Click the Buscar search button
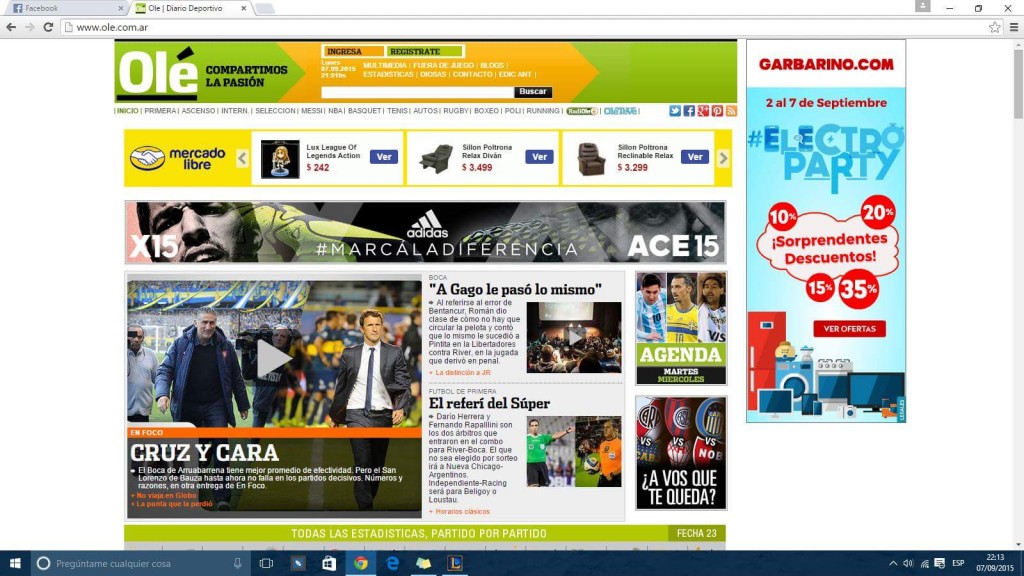This screenshot has width=1024, height=576. coord(533,92)
